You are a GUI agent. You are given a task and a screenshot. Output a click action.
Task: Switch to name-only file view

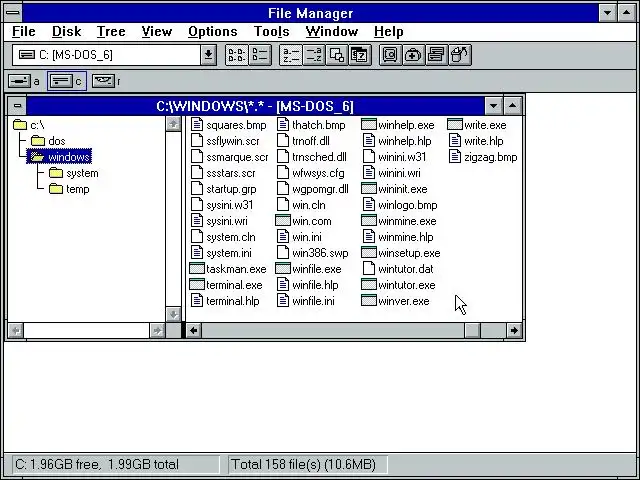coord(237,55)
